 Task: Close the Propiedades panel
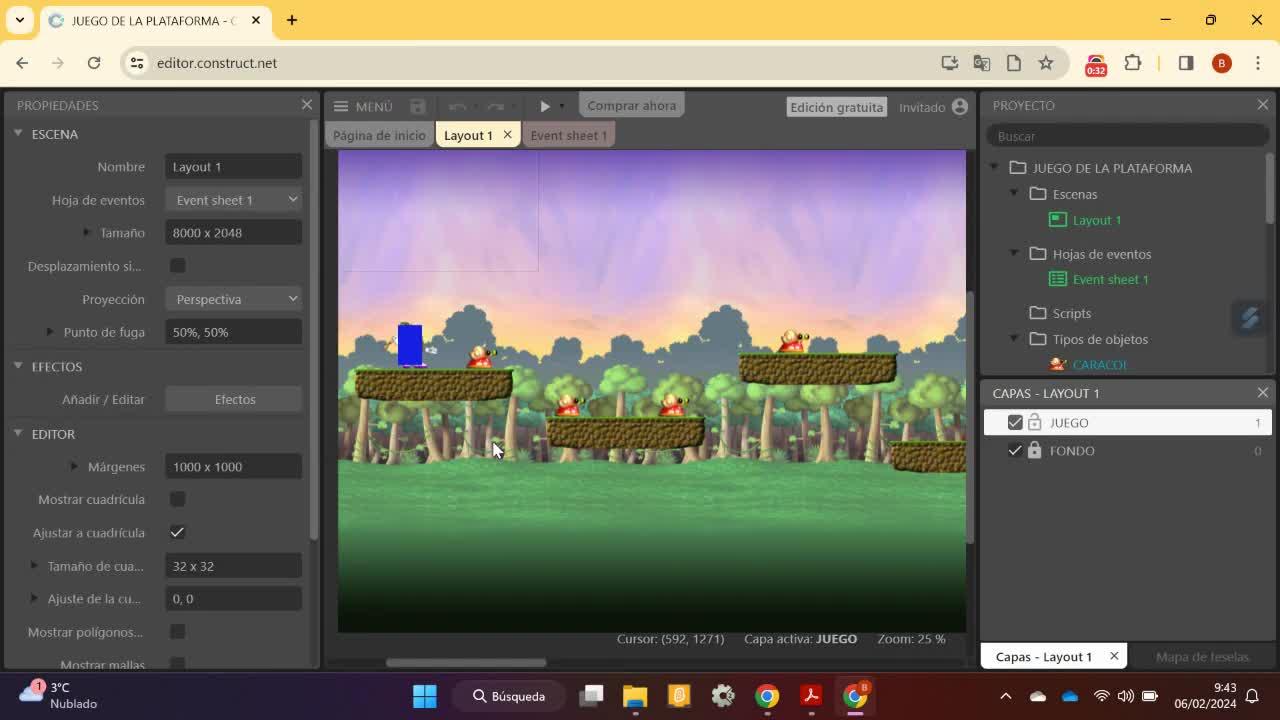click(x=307, y=105)
